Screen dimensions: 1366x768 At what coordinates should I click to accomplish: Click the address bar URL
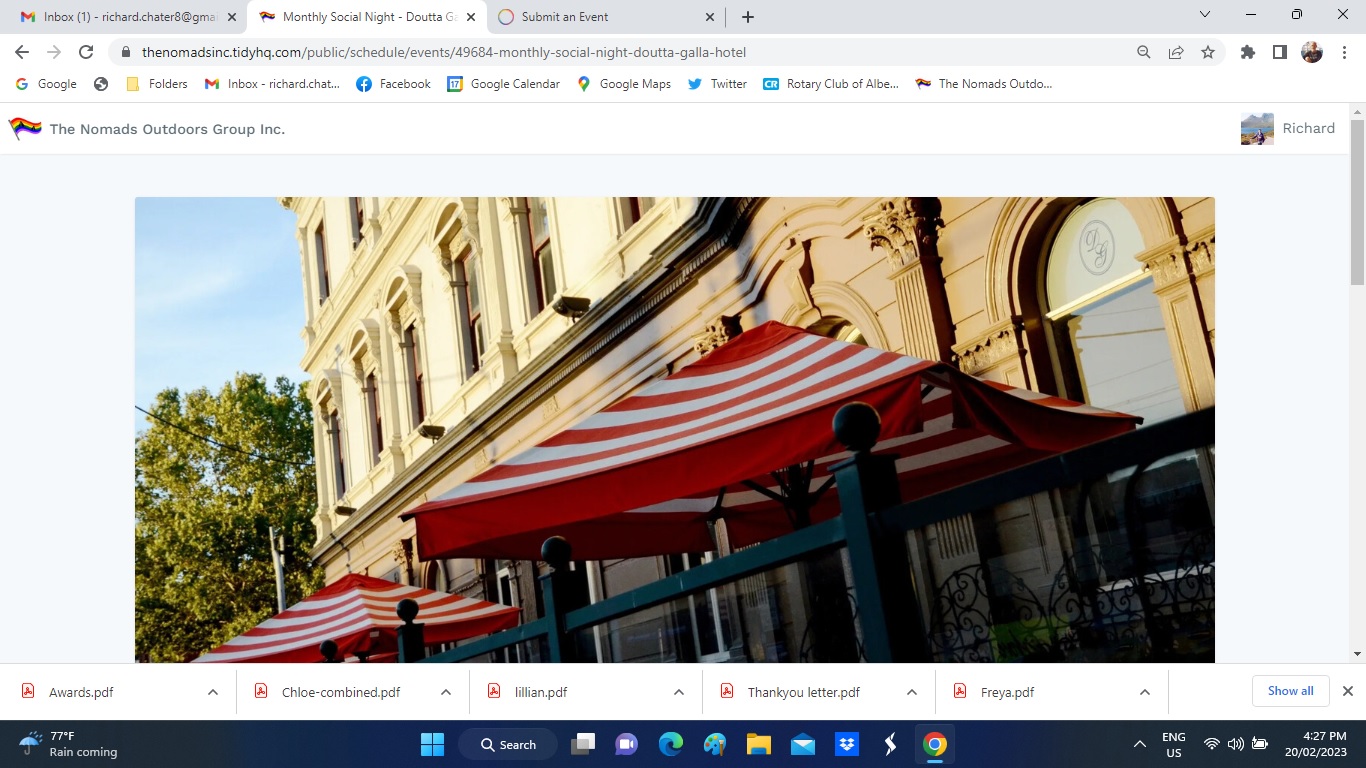444,52
